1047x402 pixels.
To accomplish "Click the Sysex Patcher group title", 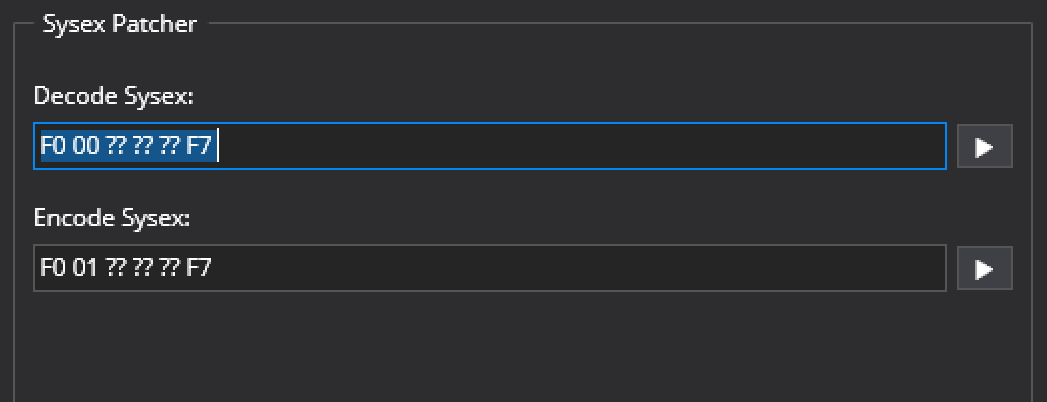I will (120, 24).
